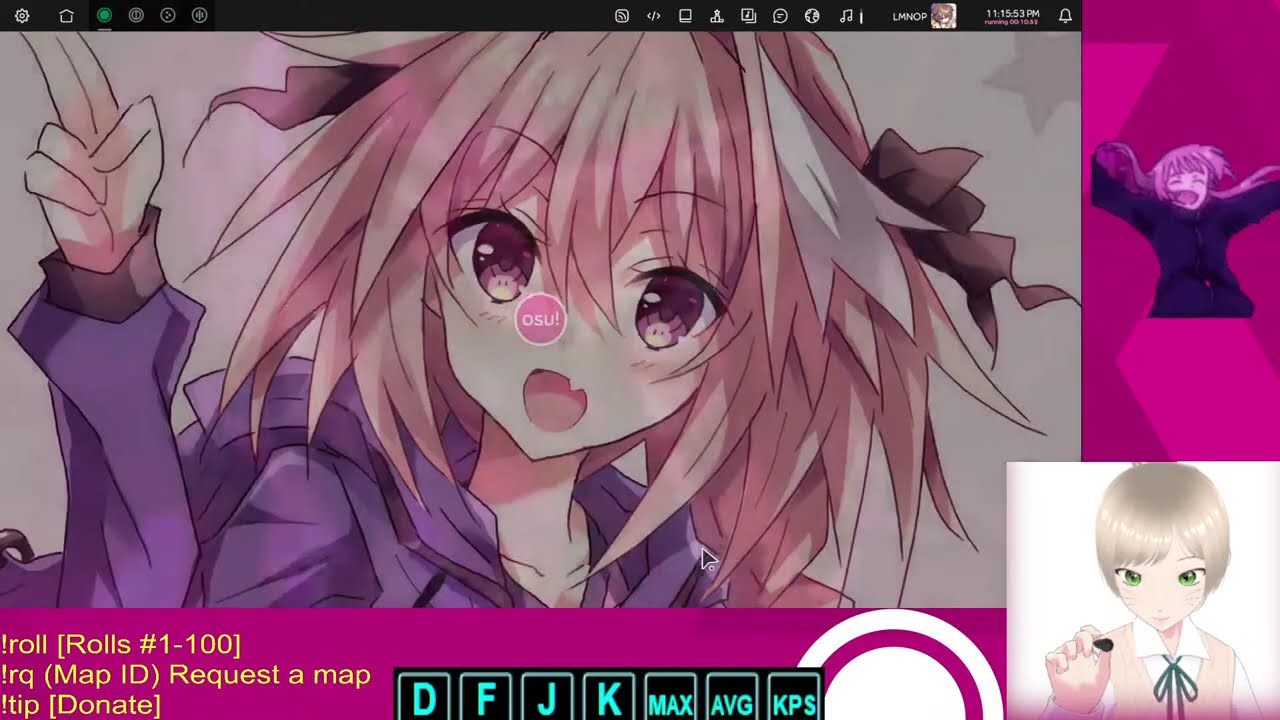Screen dimensions: 1280x720
Task: Click the J key overlay box
Action: point(547,697)
